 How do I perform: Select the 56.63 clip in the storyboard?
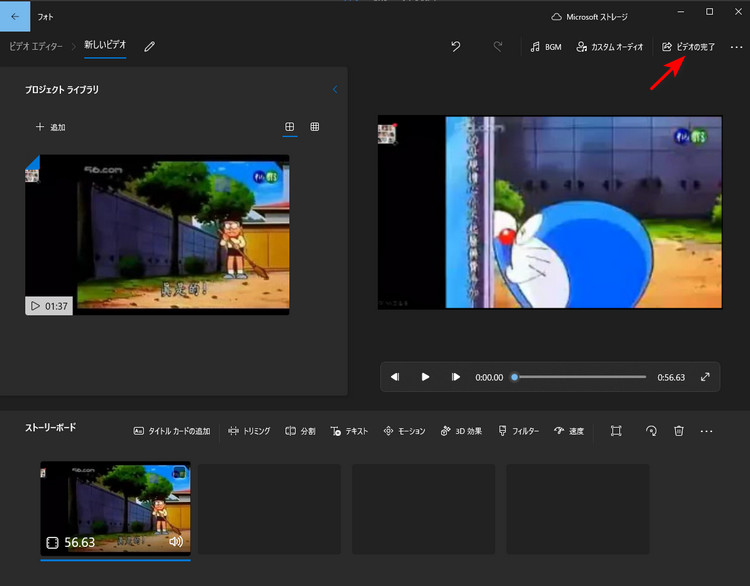click(115, 508)
